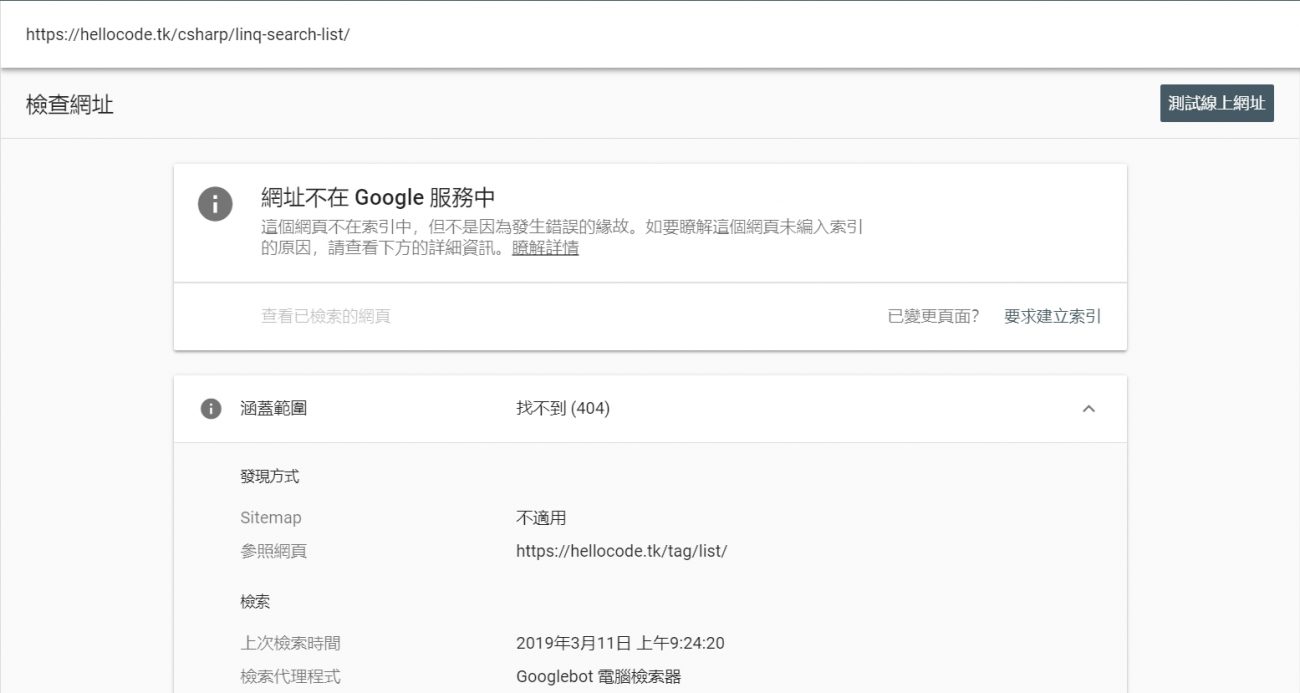Click the 測試線上網址 button
The width and height of the screenshot is (1300, 693).
coord(1217,103)
